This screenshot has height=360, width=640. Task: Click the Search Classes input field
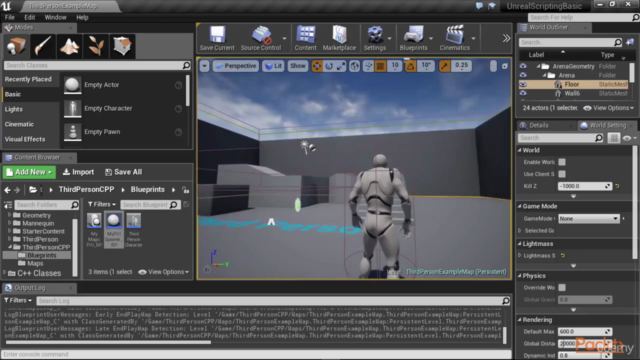97,65
